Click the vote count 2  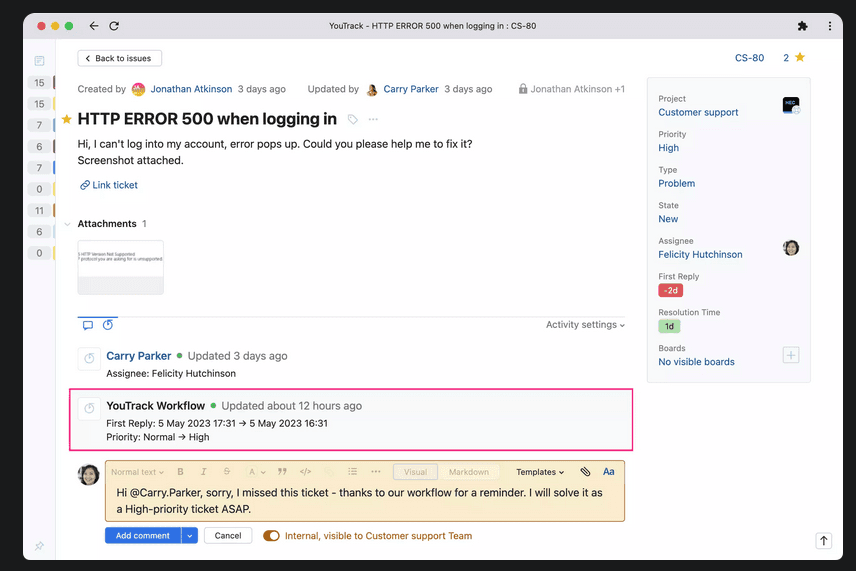pos(786,58)
